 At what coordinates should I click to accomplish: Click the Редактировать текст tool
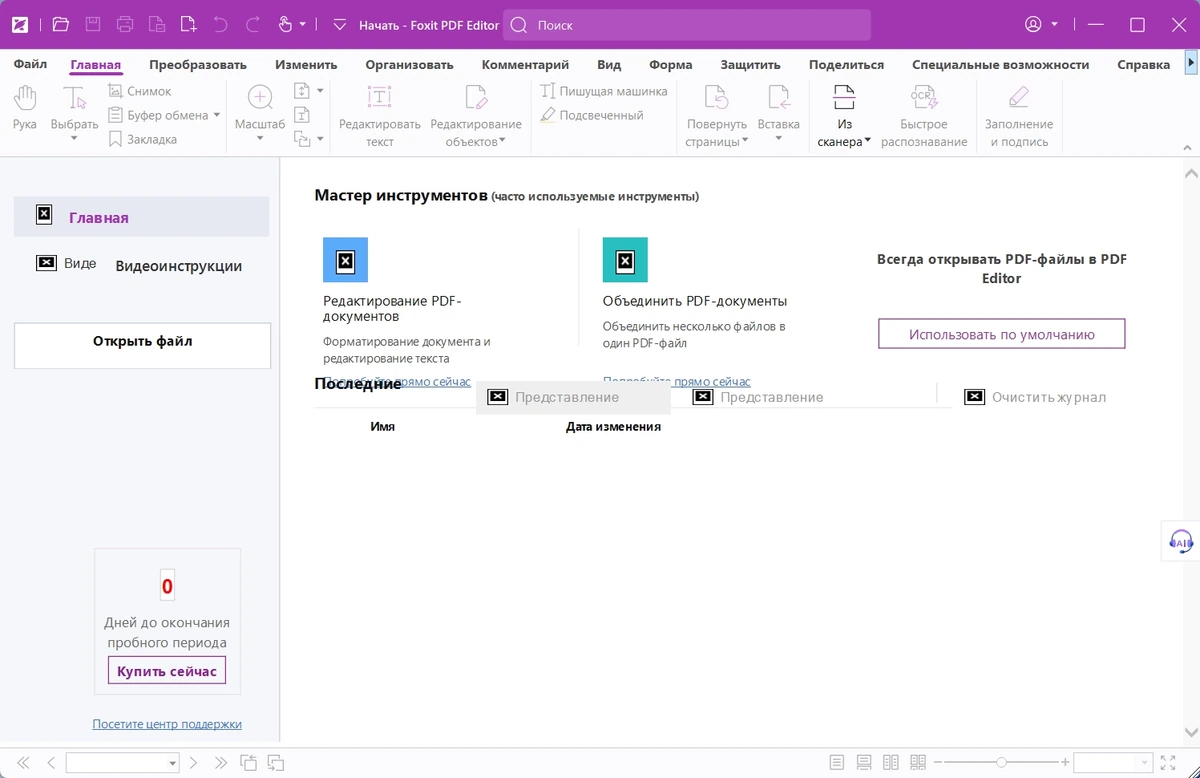pyautogui.click(x=380, y=115)
